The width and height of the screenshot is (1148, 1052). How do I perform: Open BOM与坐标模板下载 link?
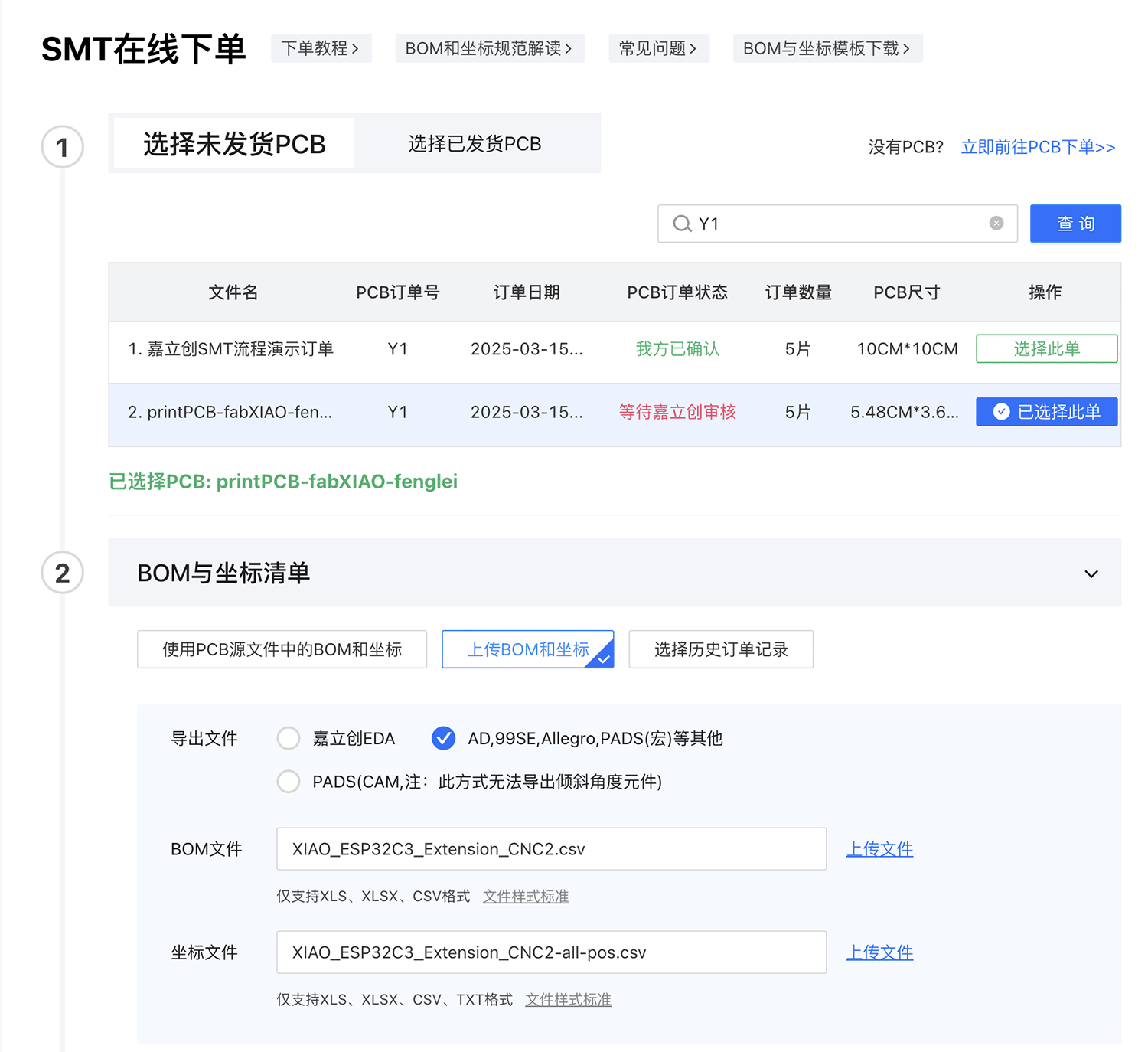827,48
